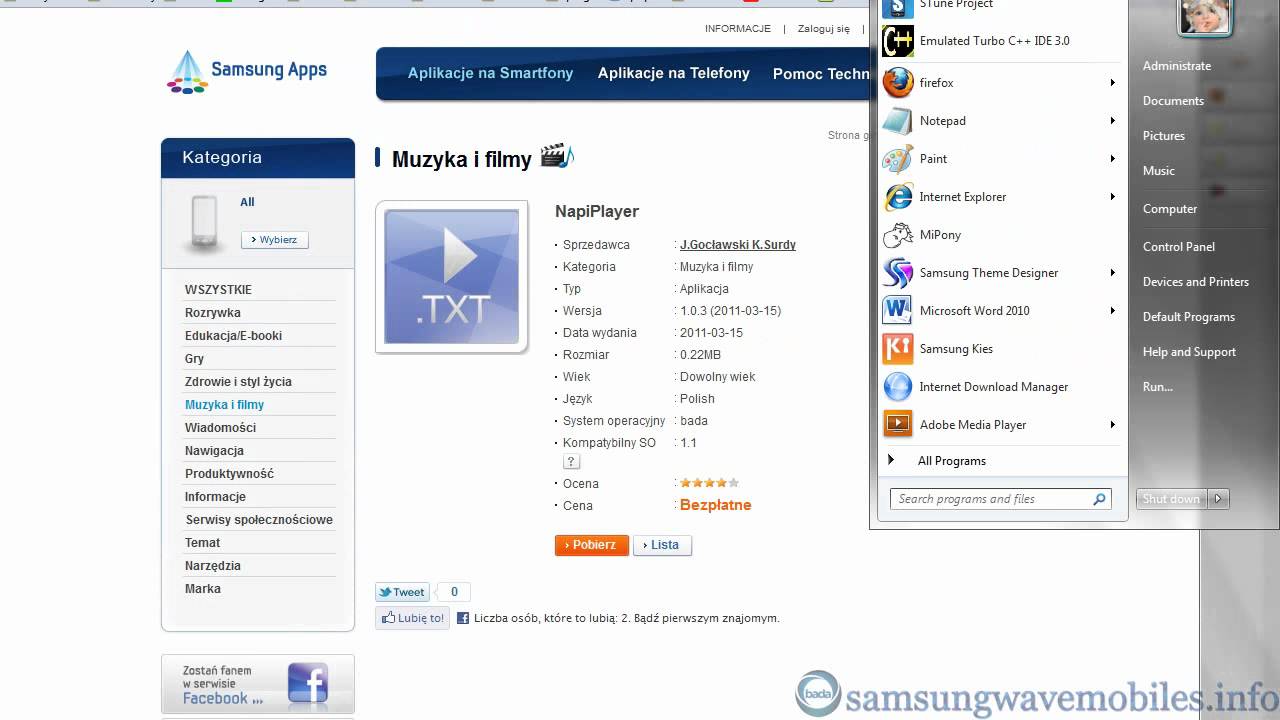Open Pictures from Start menu
The width and height of the screenshot is (1280, 720).
(1164, 136)
